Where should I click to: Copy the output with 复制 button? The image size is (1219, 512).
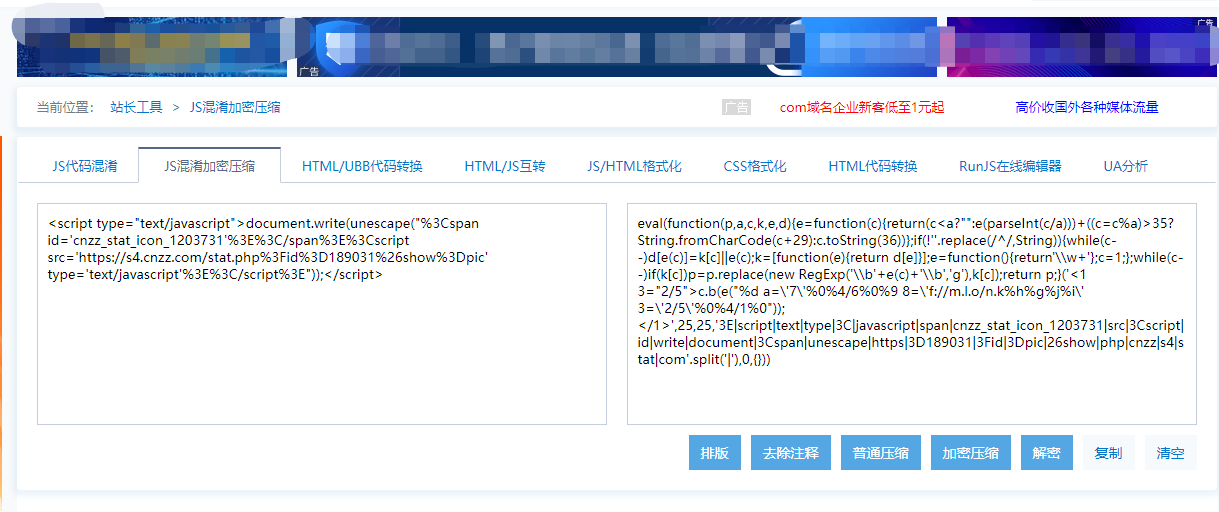(1108, 453)
